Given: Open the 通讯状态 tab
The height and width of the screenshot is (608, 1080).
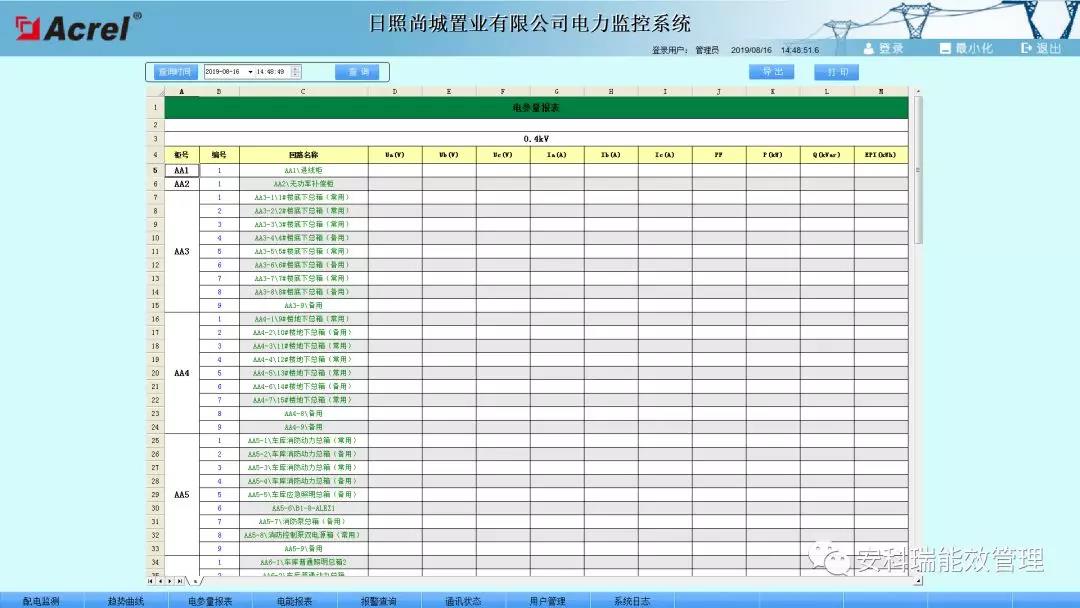Looking at the screenshot, I should coord(463,601).
